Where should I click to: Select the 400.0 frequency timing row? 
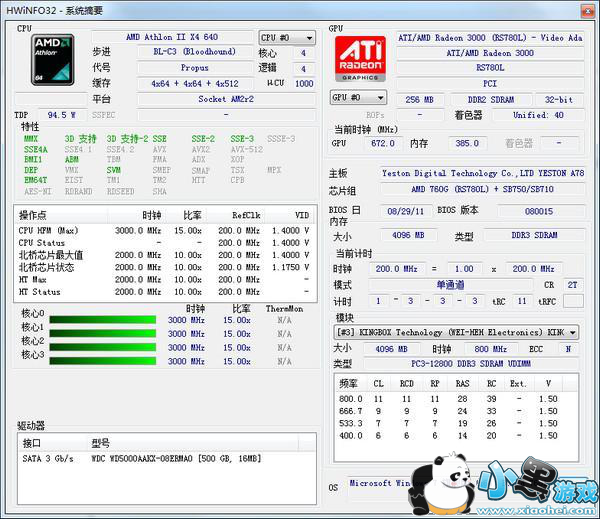pyautogui.click(x=455, y=436)
